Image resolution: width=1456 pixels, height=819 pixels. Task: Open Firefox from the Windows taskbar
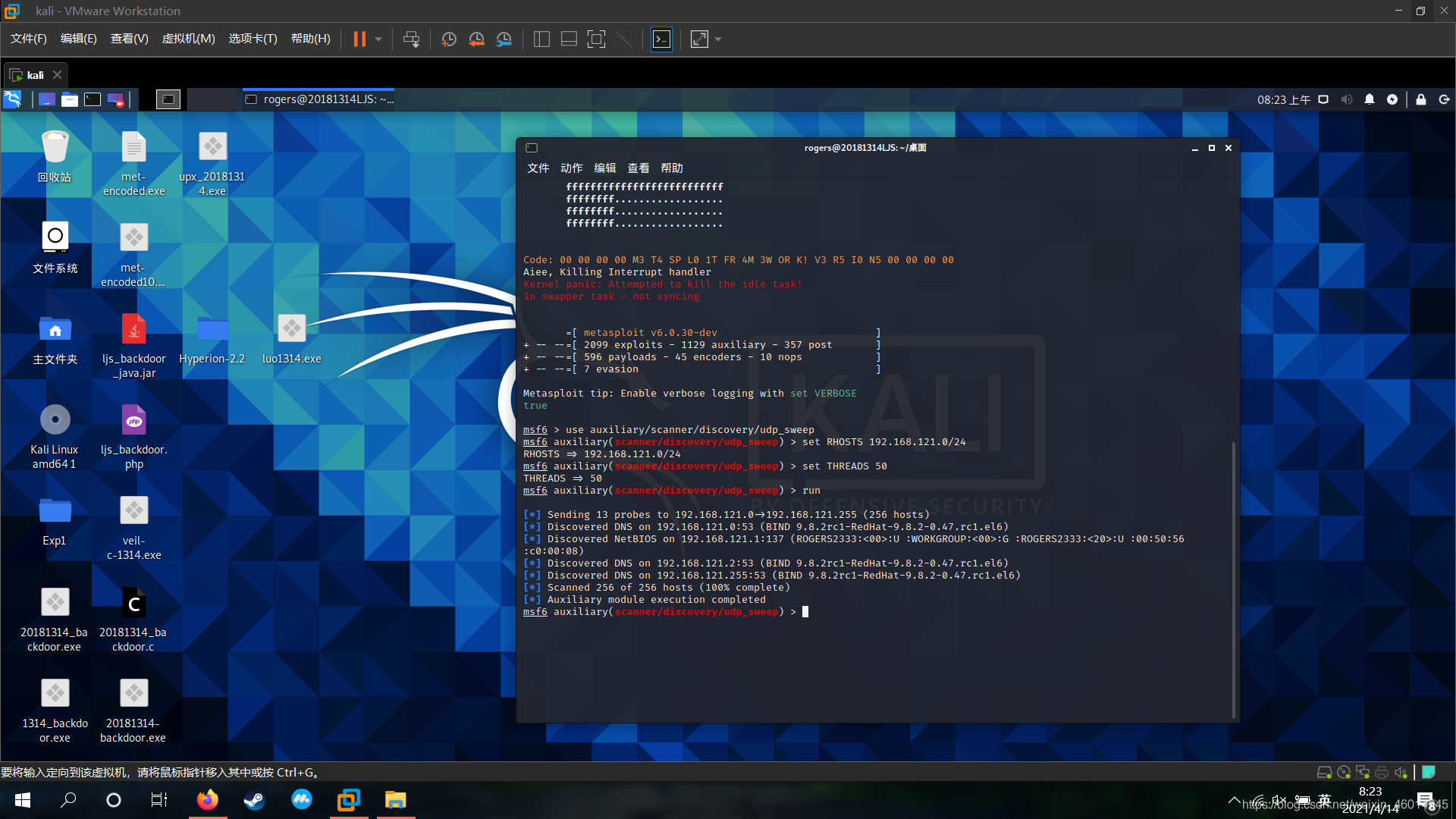[207, 800]
